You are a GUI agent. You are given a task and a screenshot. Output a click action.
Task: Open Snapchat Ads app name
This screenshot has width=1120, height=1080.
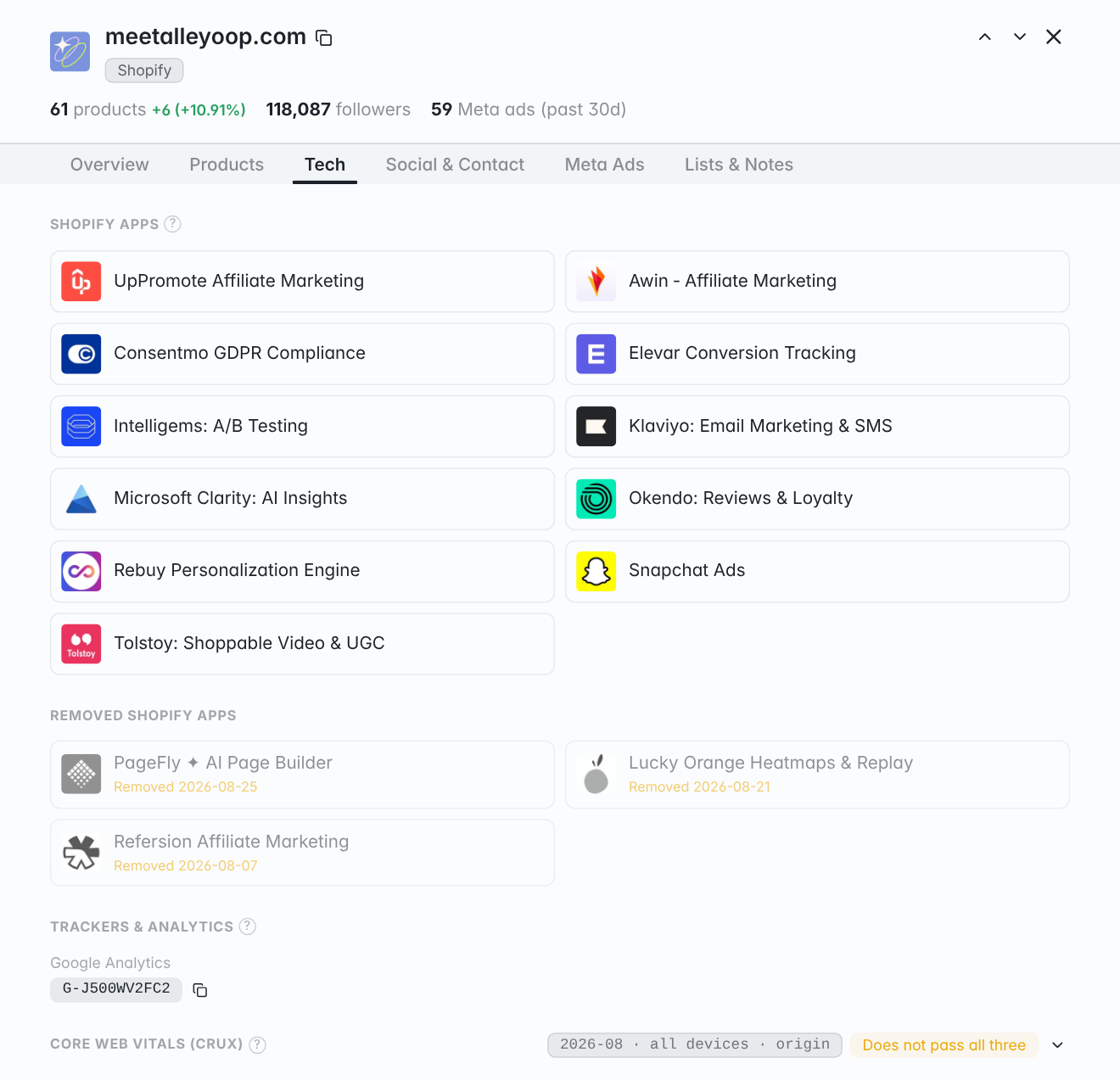coord(687,570)
